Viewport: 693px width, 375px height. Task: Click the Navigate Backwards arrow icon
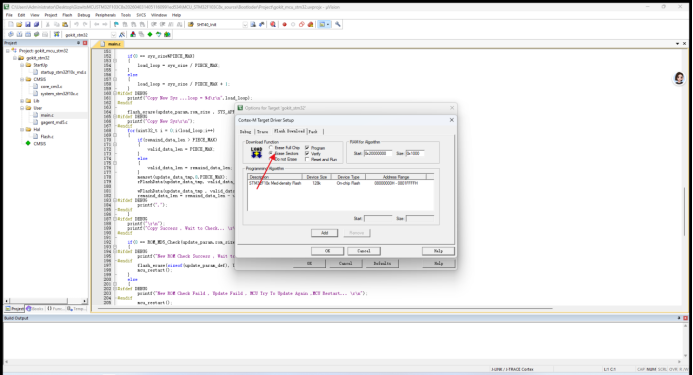click(x=96, y=24)
